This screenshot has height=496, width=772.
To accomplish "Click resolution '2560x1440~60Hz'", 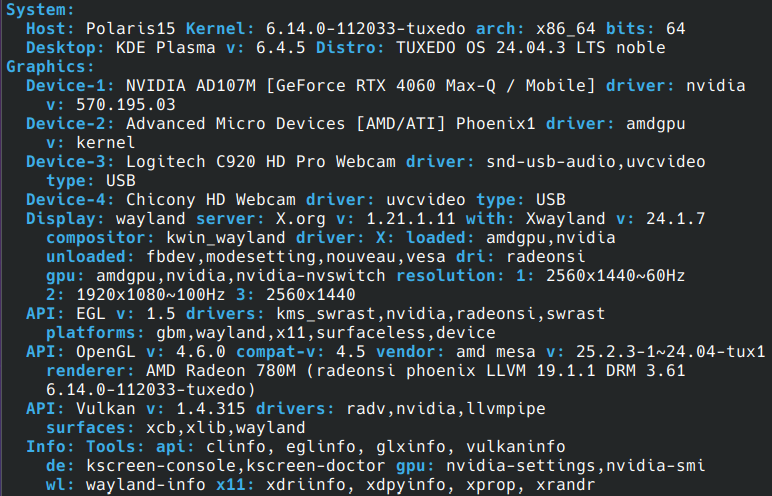I will 615,275.
